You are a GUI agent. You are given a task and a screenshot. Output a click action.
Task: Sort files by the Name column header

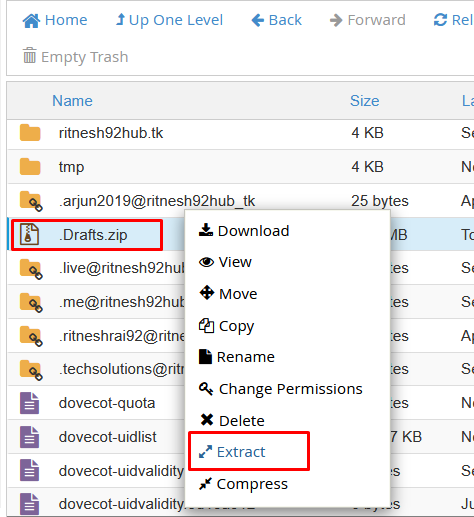tap(72, 101)
